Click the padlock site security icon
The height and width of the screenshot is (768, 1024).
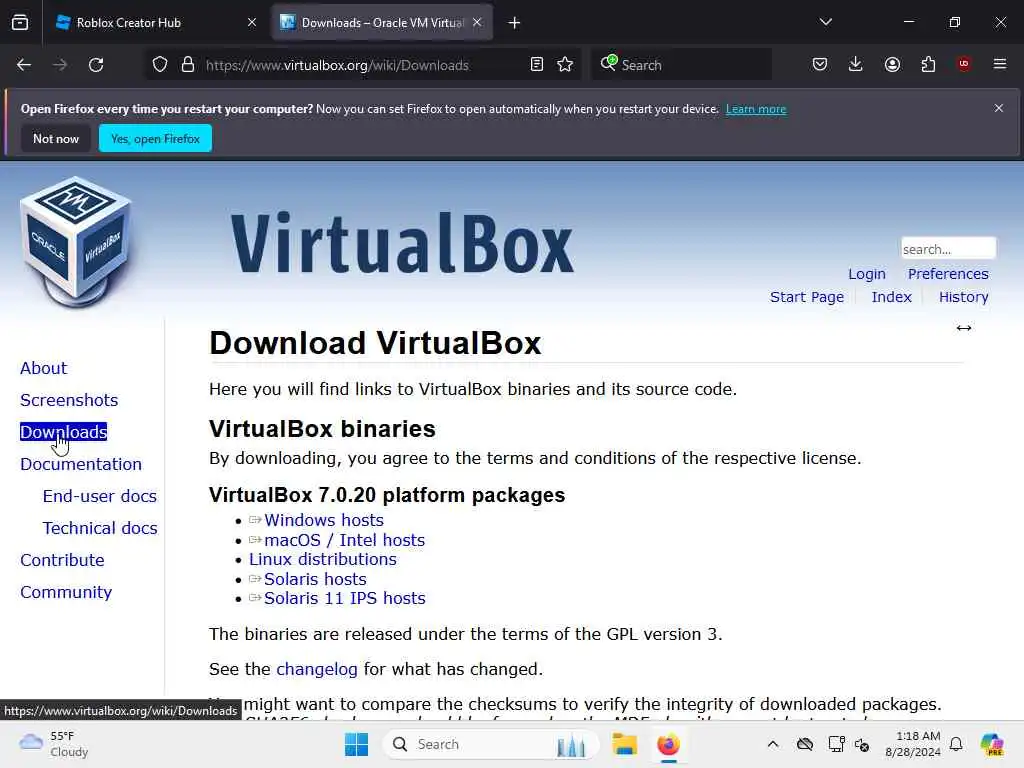[188, 65]
